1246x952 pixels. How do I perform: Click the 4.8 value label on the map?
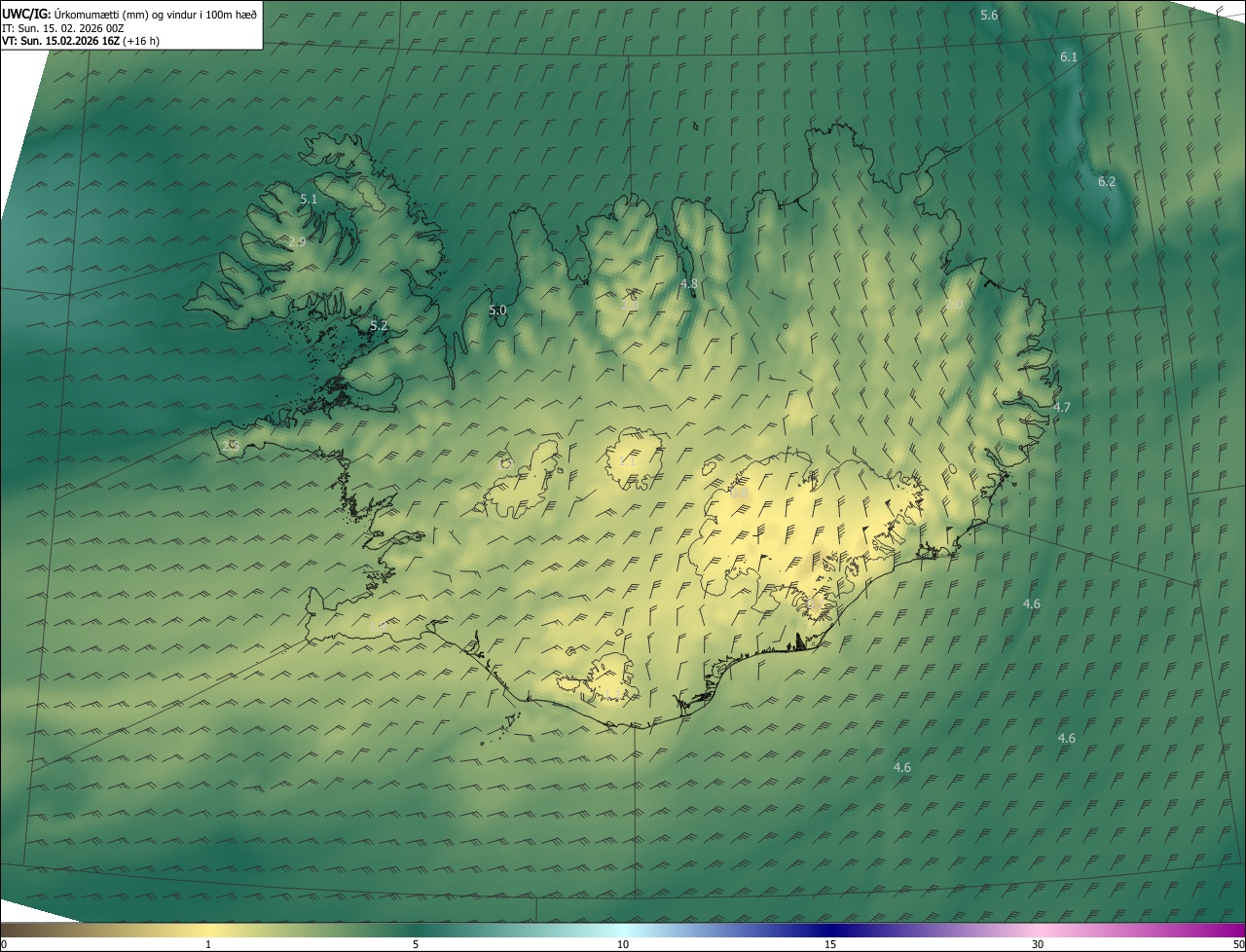[688, 284]
